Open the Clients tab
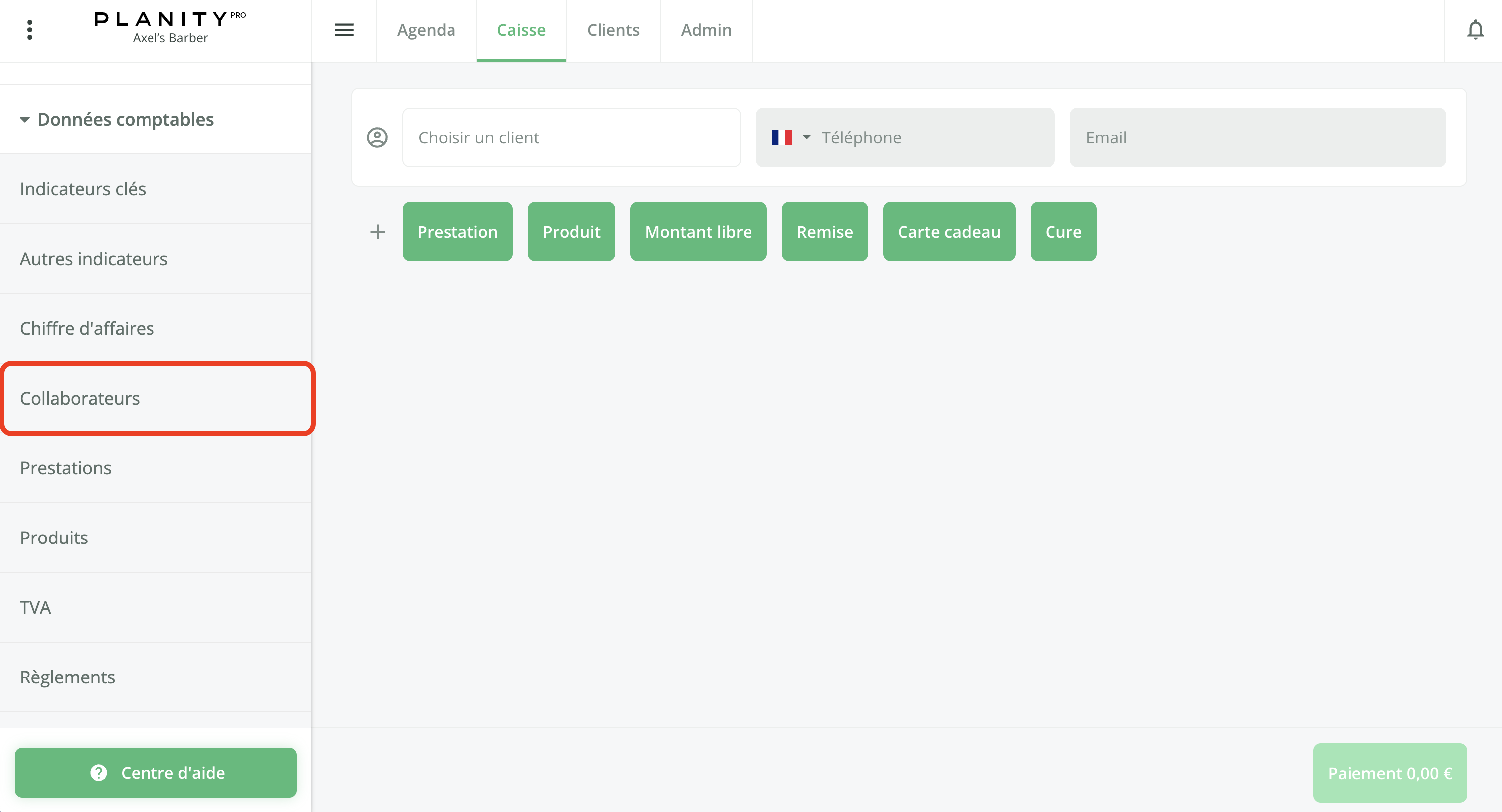This screenshot has width=1502, height=812. [x=613, y=30]
